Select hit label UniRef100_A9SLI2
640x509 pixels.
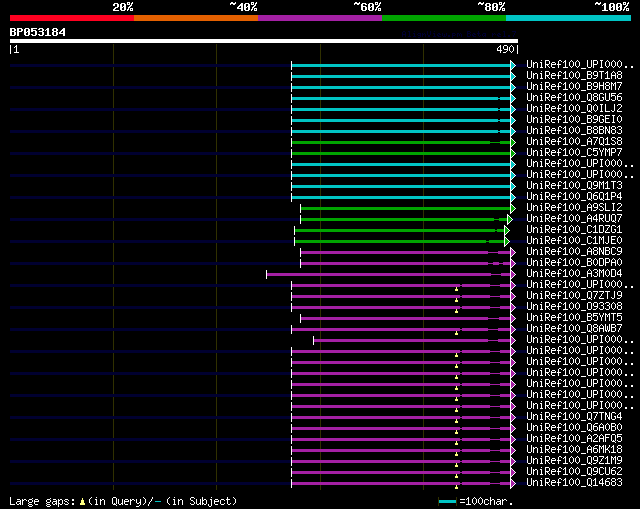574,208
